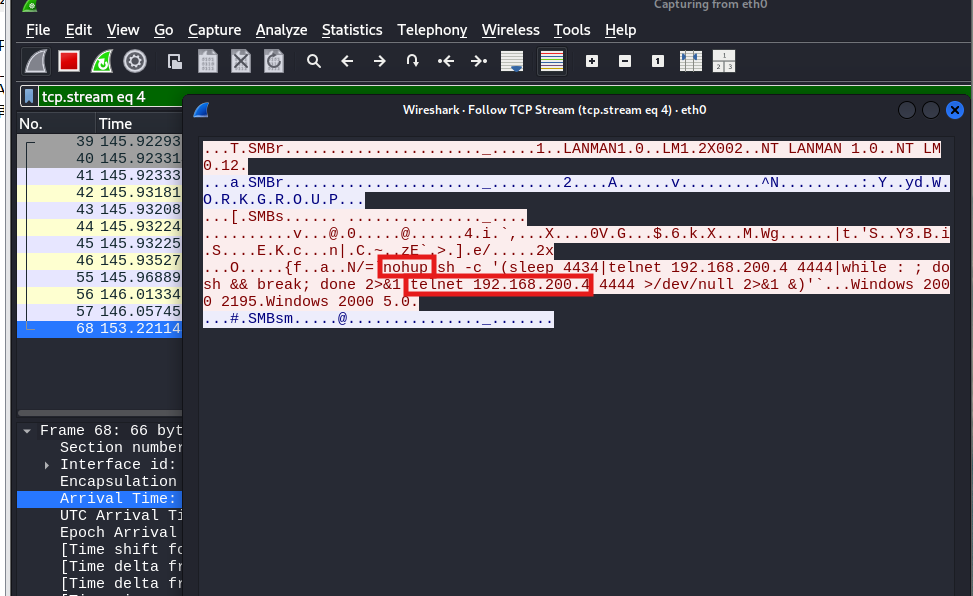Jump to the first packet icon
This screenshot has width=973, height=596.
[x=446, y=61]
